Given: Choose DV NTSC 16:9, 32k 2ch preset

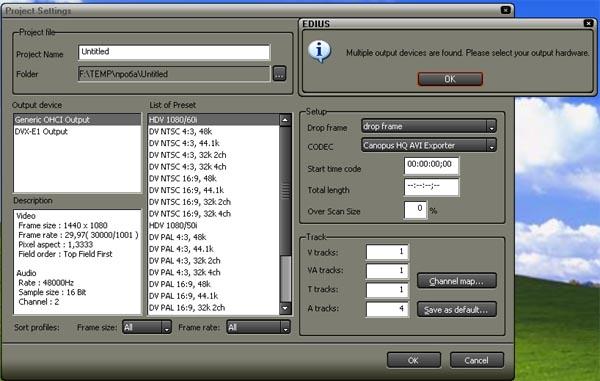Looking at the screenshot, I should coord(214,202).
